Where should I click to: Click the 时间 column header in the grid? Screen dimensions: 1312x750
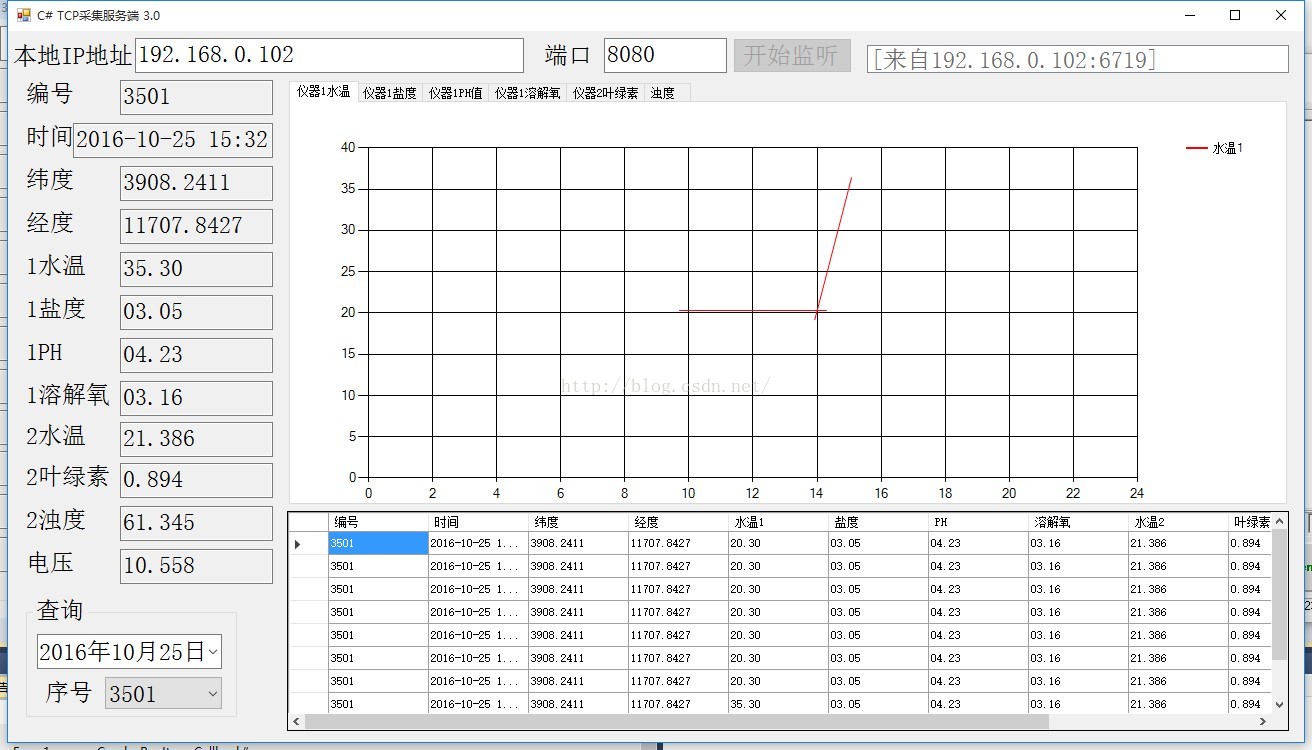tap(478, 522)
